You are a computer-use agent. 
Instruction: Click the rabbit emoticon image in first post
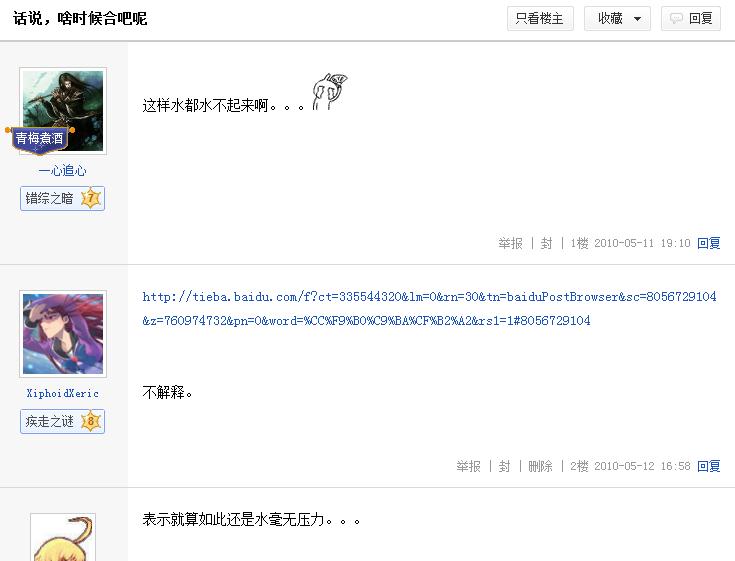[x=330, y=92]
